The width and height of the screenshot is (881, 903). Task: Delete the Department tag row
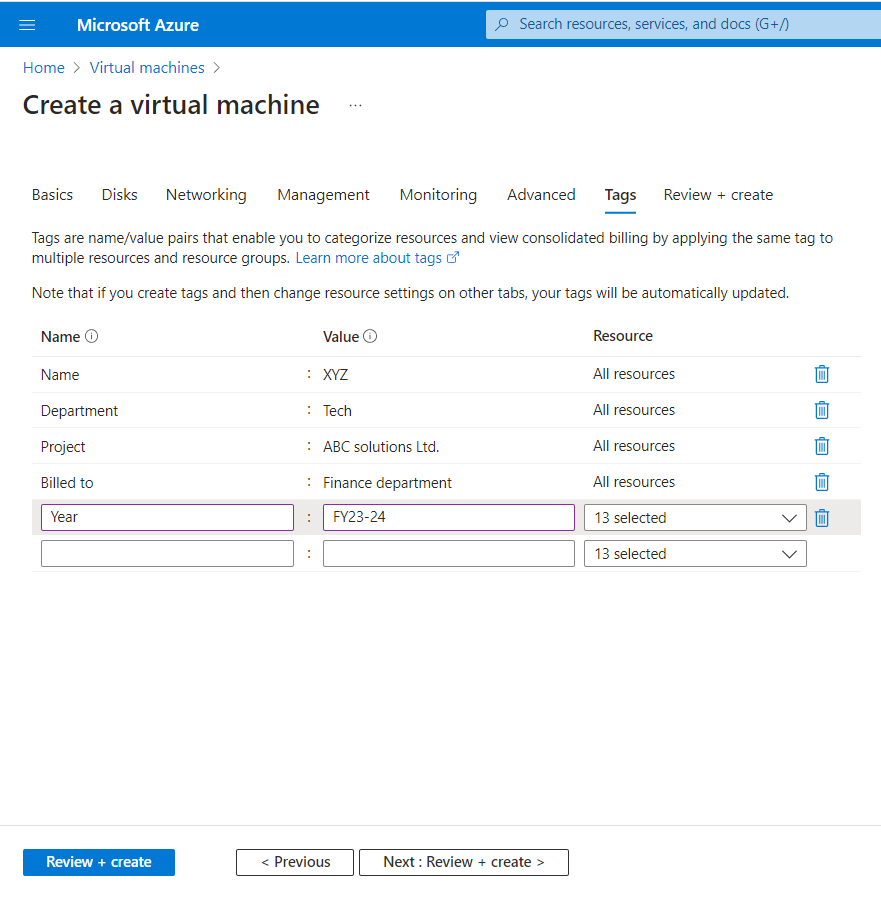coord(821,410)
